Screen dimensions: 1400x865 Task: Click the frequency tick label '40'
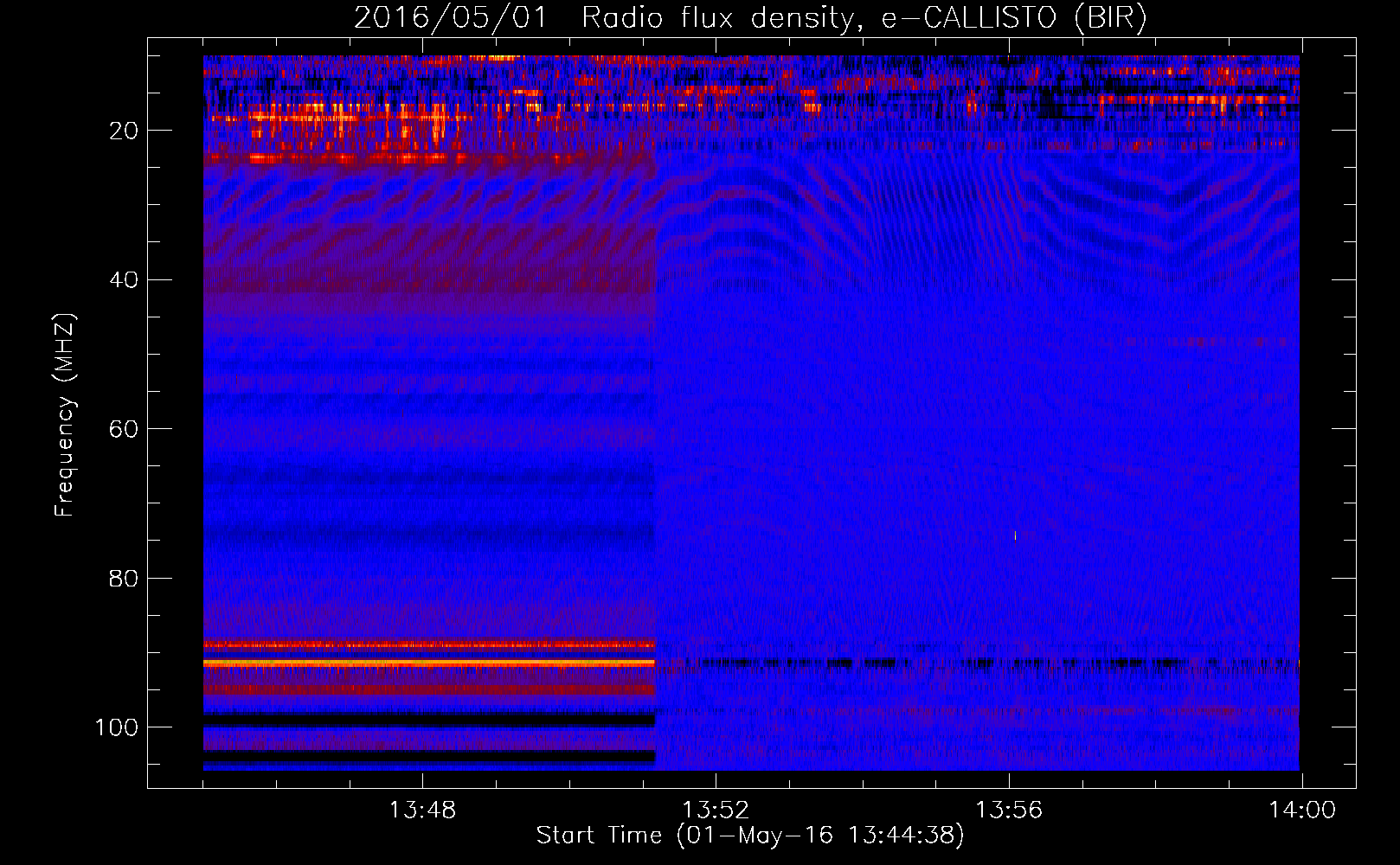pos(124,280)
